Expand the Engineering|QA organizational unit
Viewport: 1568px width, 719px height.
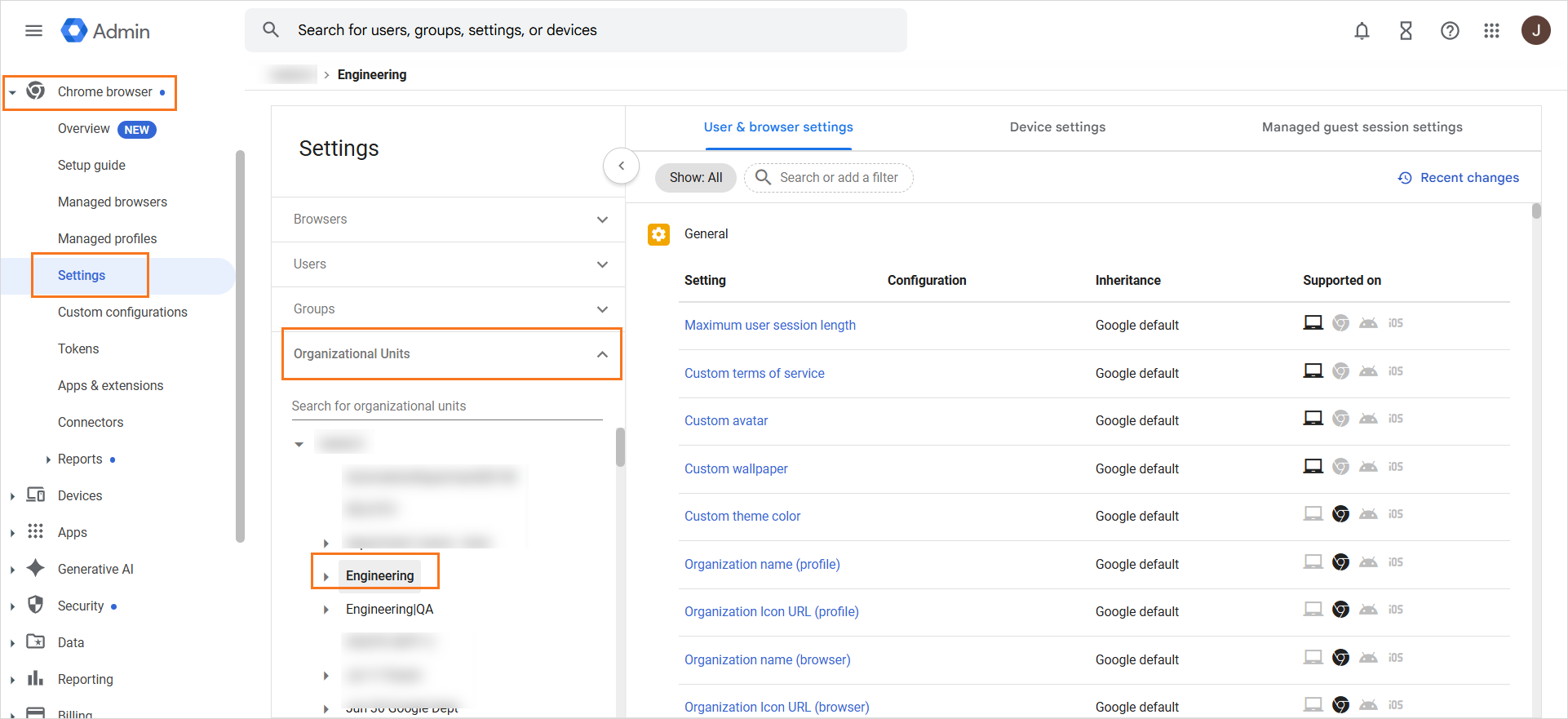[326, 610]
